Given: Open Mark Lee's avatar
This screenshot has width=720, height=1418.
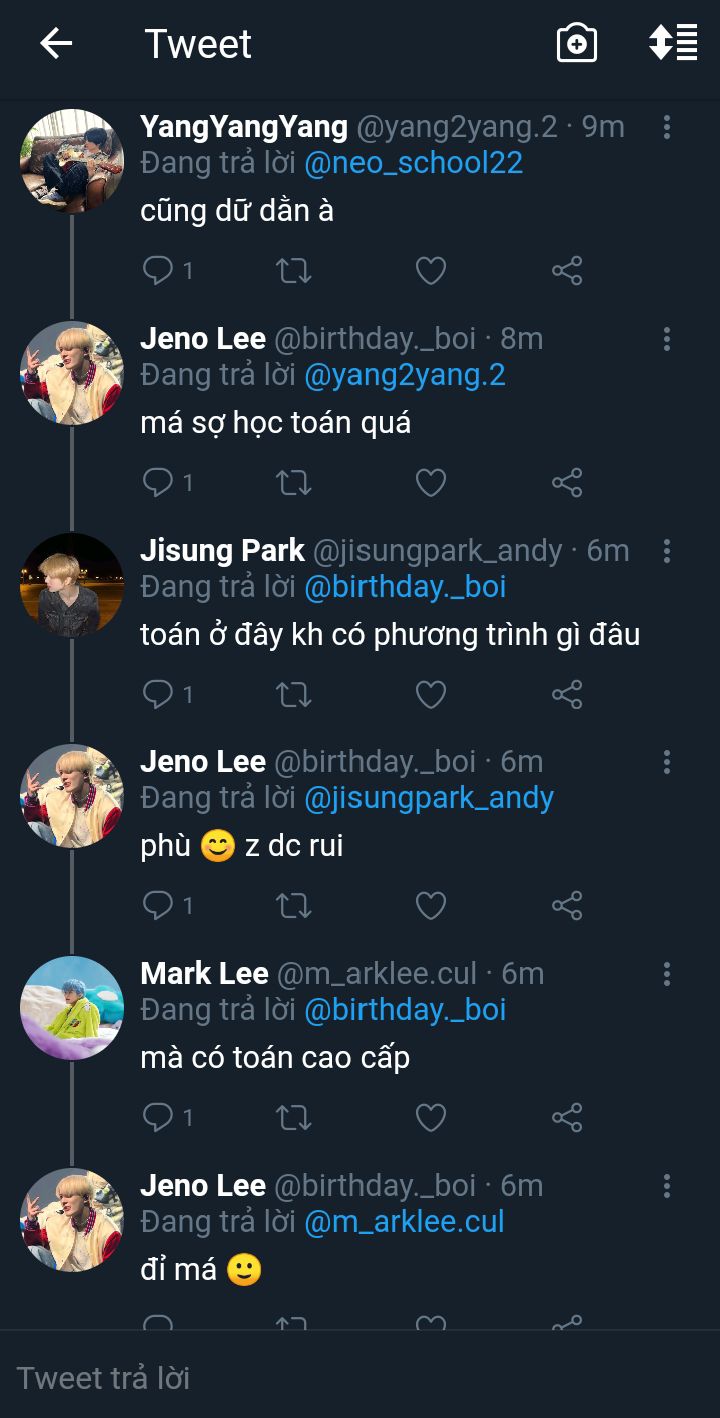Looking at the screenshot, I should (72, 1007).
